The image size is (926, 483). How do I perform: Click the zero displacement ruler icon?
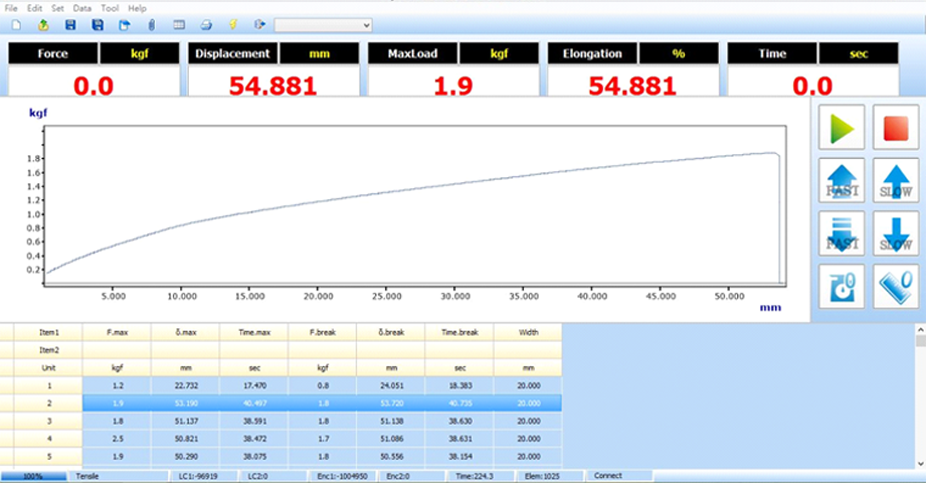(x=895, y=287)
